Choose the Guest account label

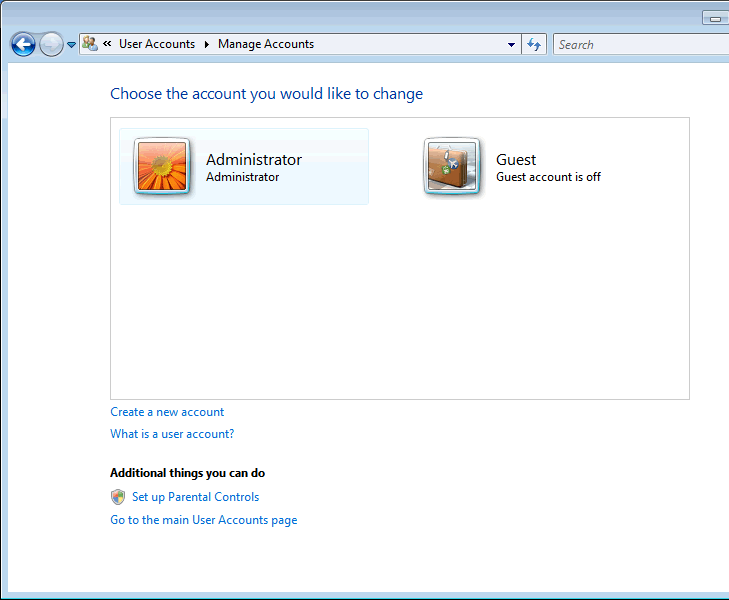pos(516,160)
